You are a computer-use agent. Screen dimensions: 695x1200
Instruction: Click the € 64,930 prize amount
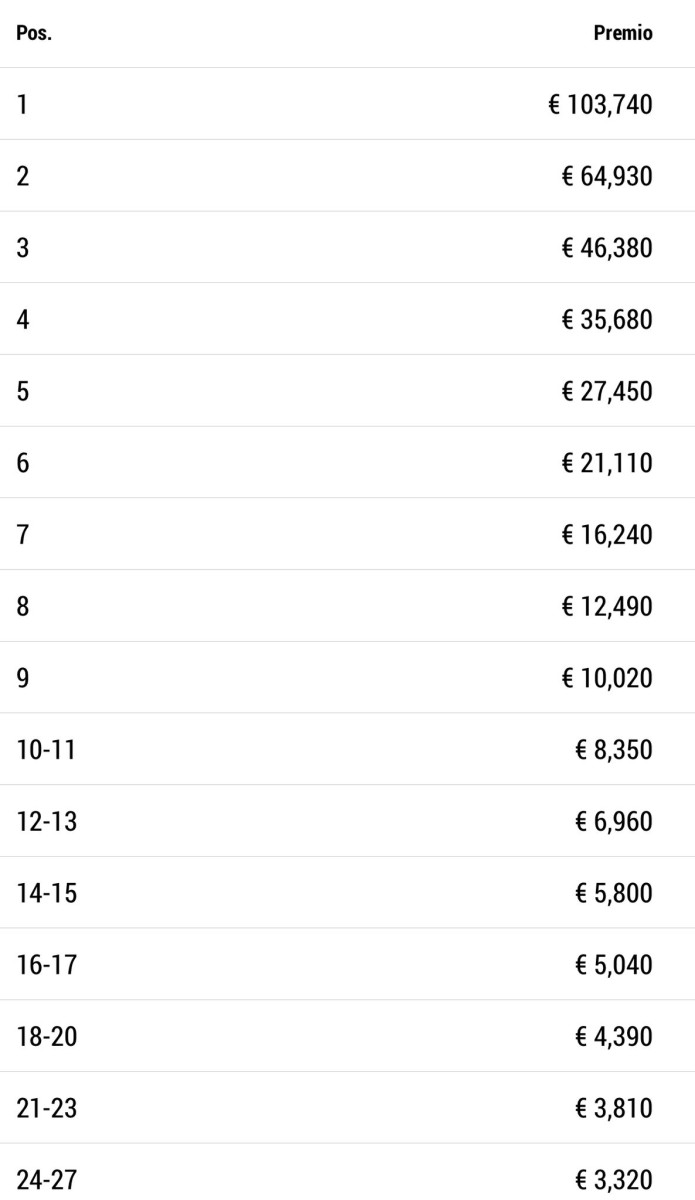[x=606, y=177]
